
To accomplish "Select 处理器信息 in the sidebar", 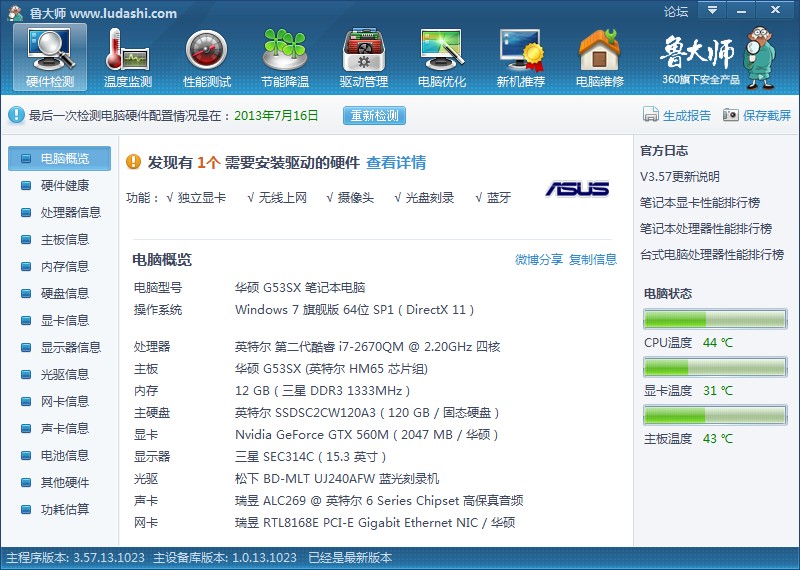I will click(70, 212).
